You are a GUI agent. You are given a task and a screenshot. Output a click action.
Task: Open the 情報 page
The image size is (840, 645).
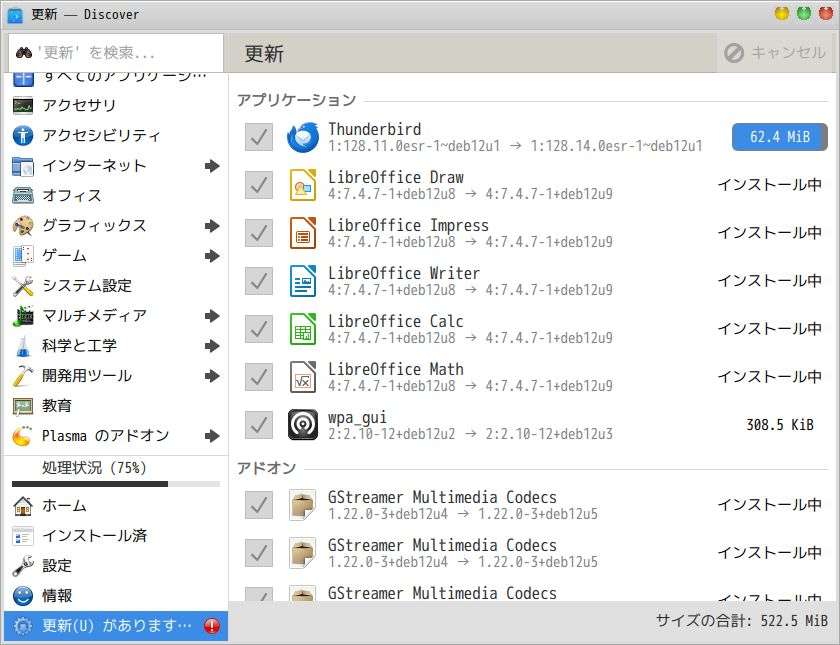click(116, 596)
